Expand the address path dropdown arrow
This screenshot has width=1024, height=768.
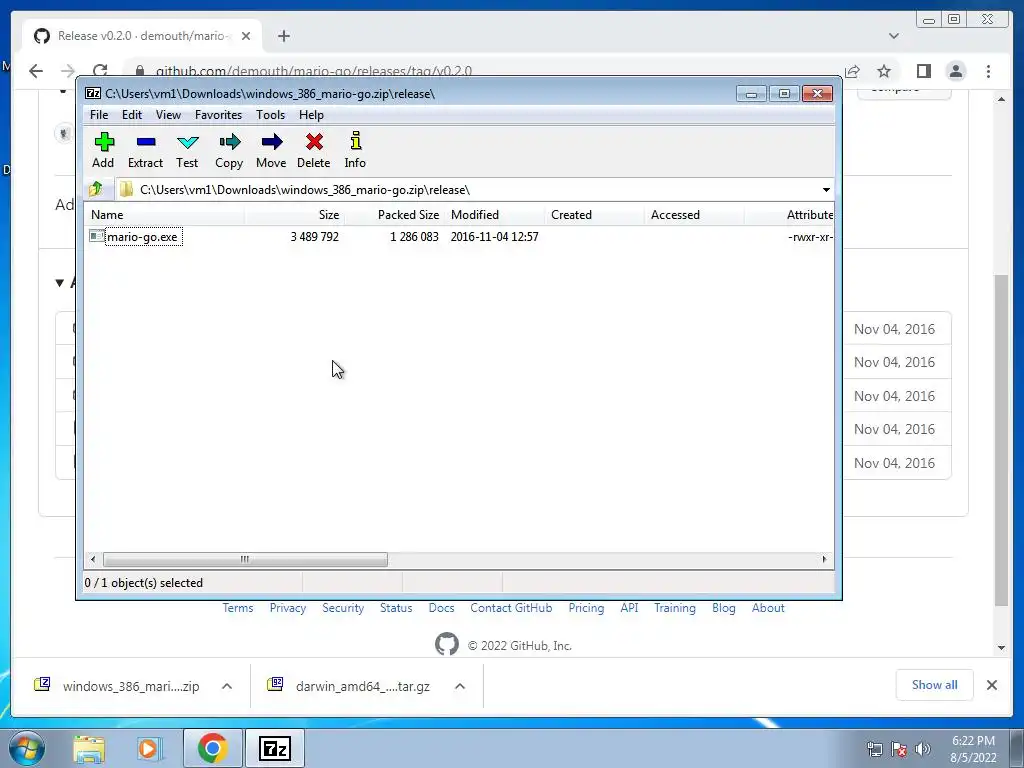pos(826,190)
